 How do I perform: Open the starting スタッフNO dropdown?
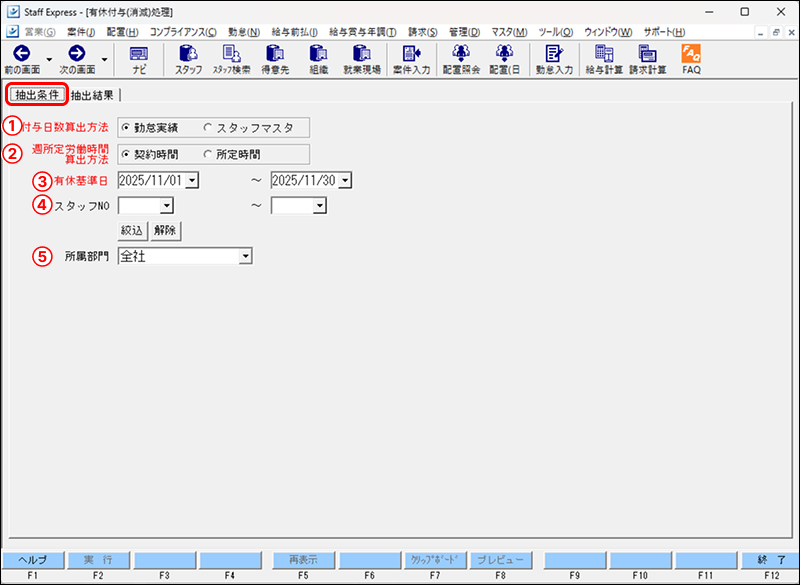[167, 205]
